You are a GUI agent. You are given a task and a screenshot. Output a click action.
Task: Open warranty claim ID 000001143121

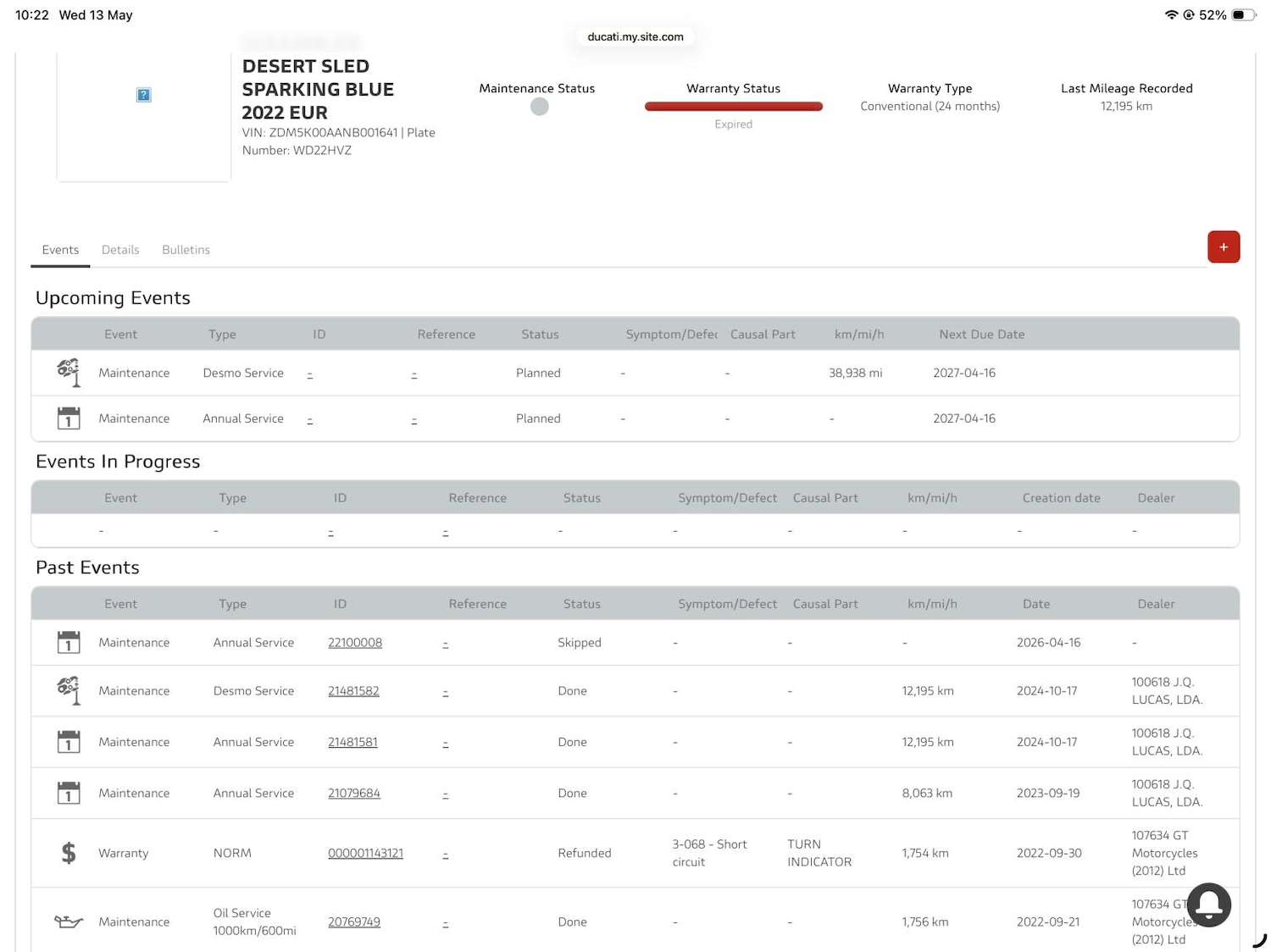[365, 853]
